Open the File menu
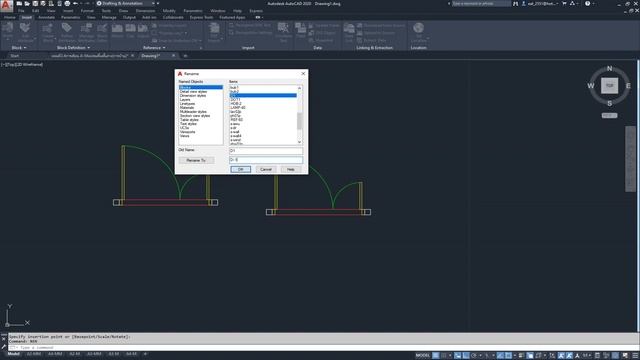The height and width of the screenshot is (360, 640). [x=21, y=11]
